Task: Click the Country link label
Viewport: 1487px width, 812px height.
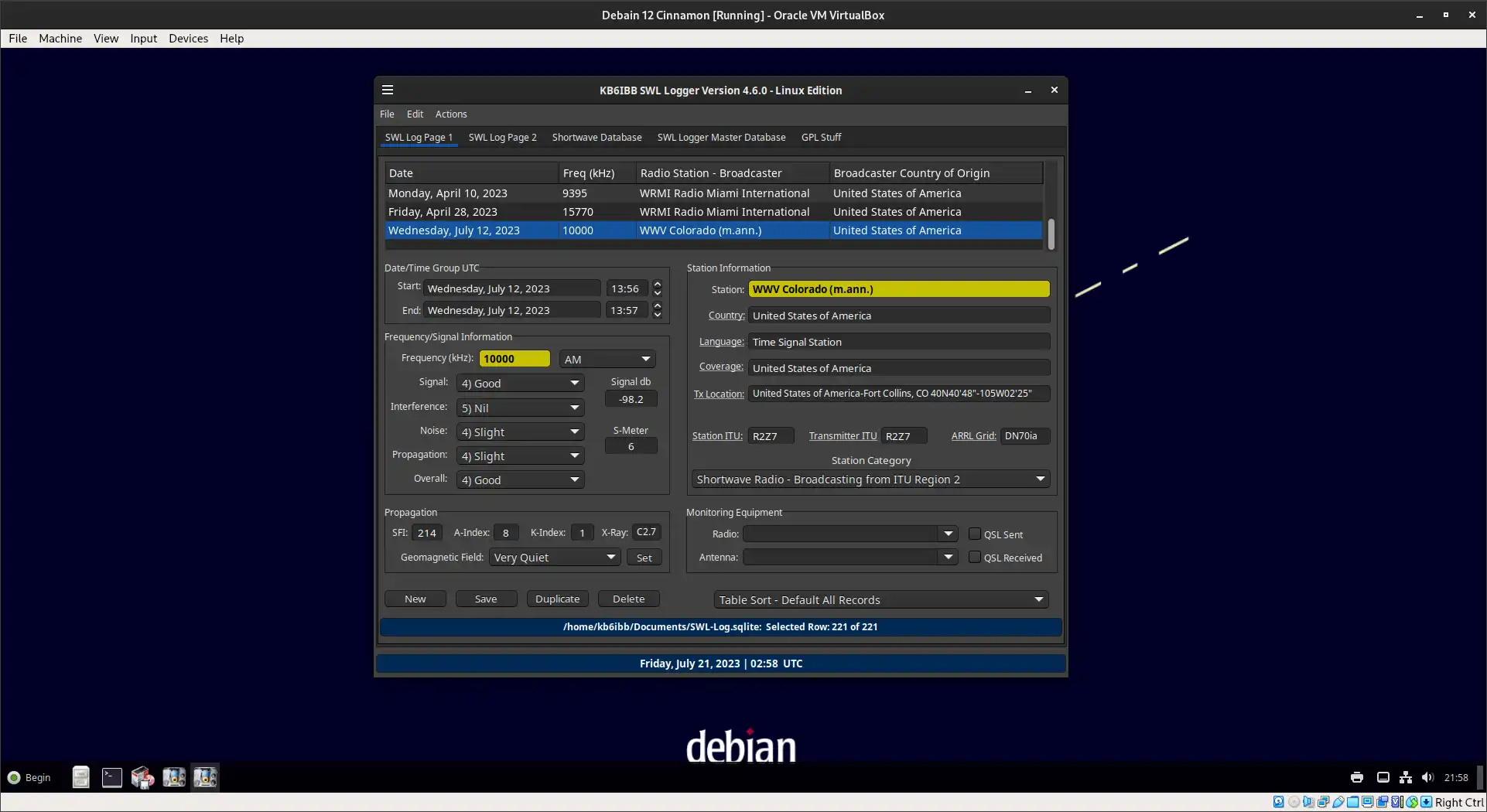Action: (726, 315)
